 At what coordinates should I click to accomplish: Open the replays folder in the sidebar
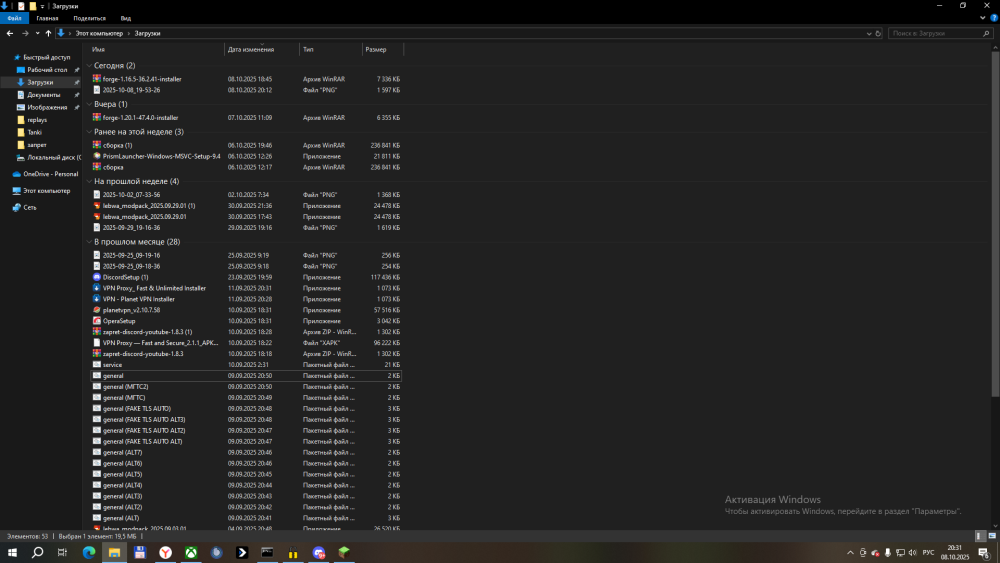tap(37, 119)
